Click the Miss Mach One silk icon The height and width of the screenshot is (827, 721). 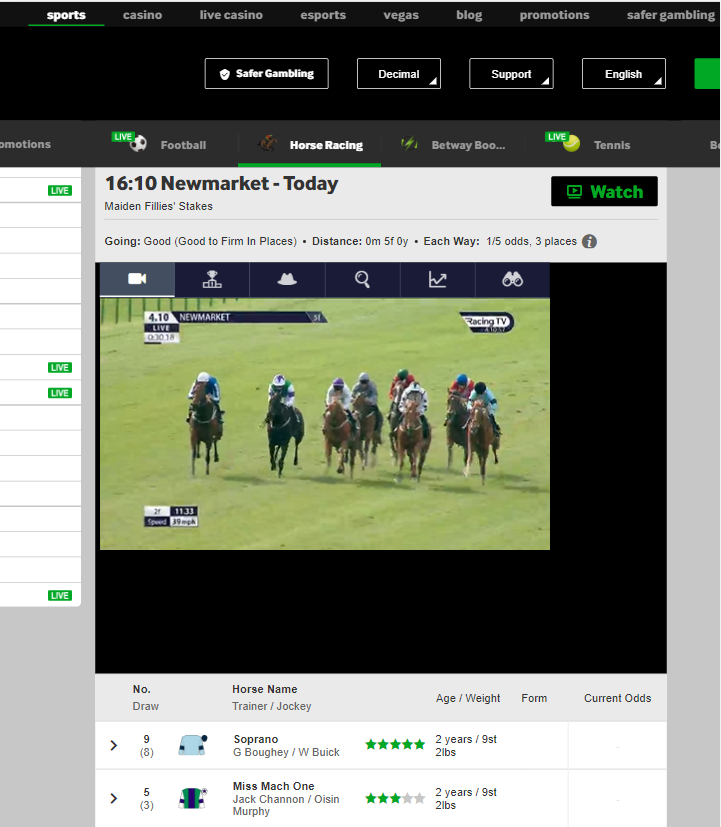coord(193,798)
